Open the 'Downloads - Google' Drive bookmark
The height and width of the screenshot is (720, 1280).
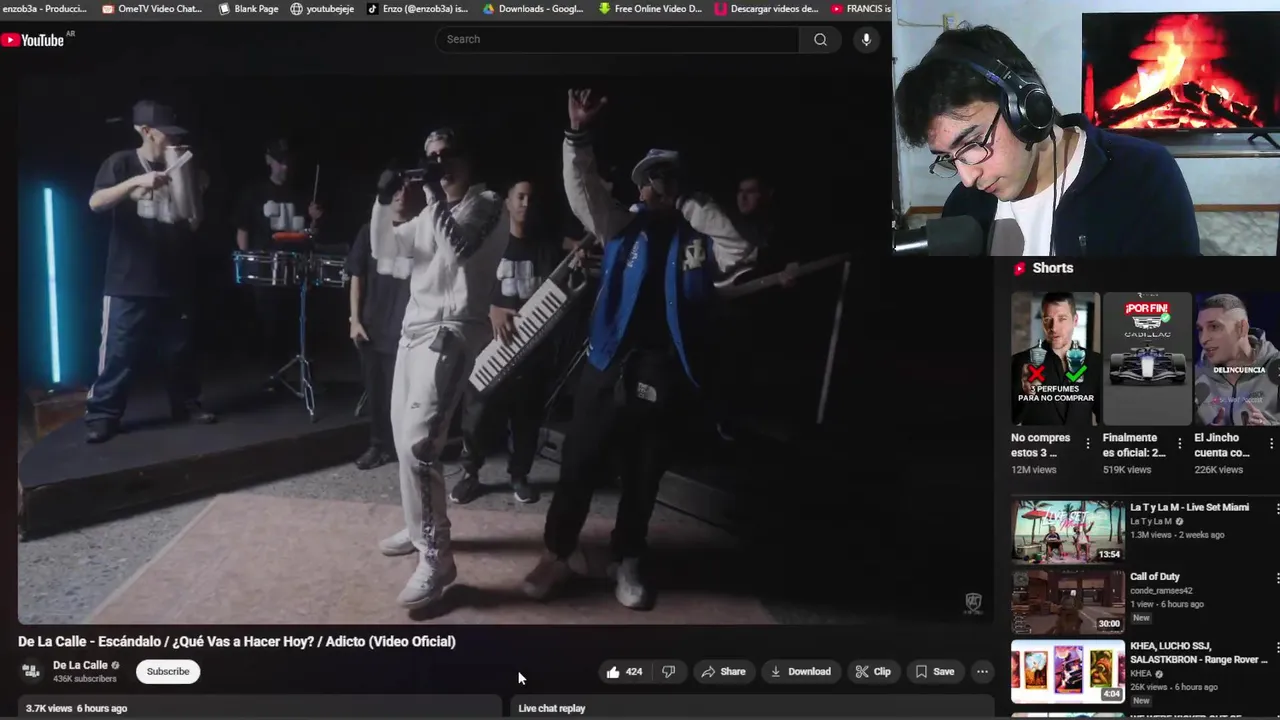click(533, 9)
